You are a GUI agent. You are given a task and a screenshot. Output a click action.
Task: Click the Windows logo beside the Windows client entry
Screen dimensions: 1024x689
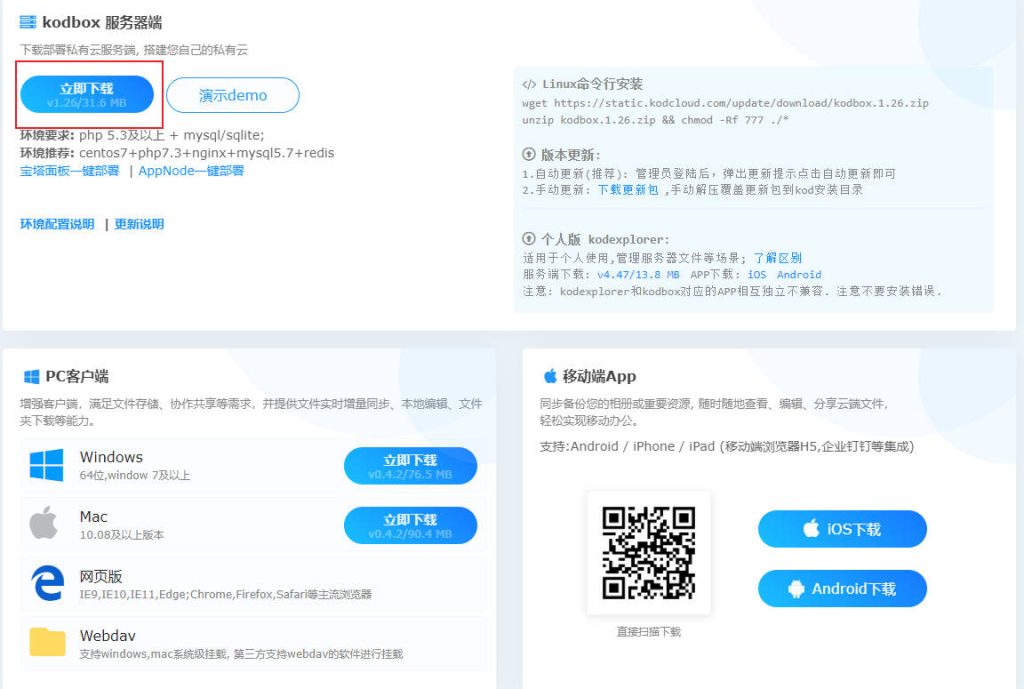tap(47, 464)
